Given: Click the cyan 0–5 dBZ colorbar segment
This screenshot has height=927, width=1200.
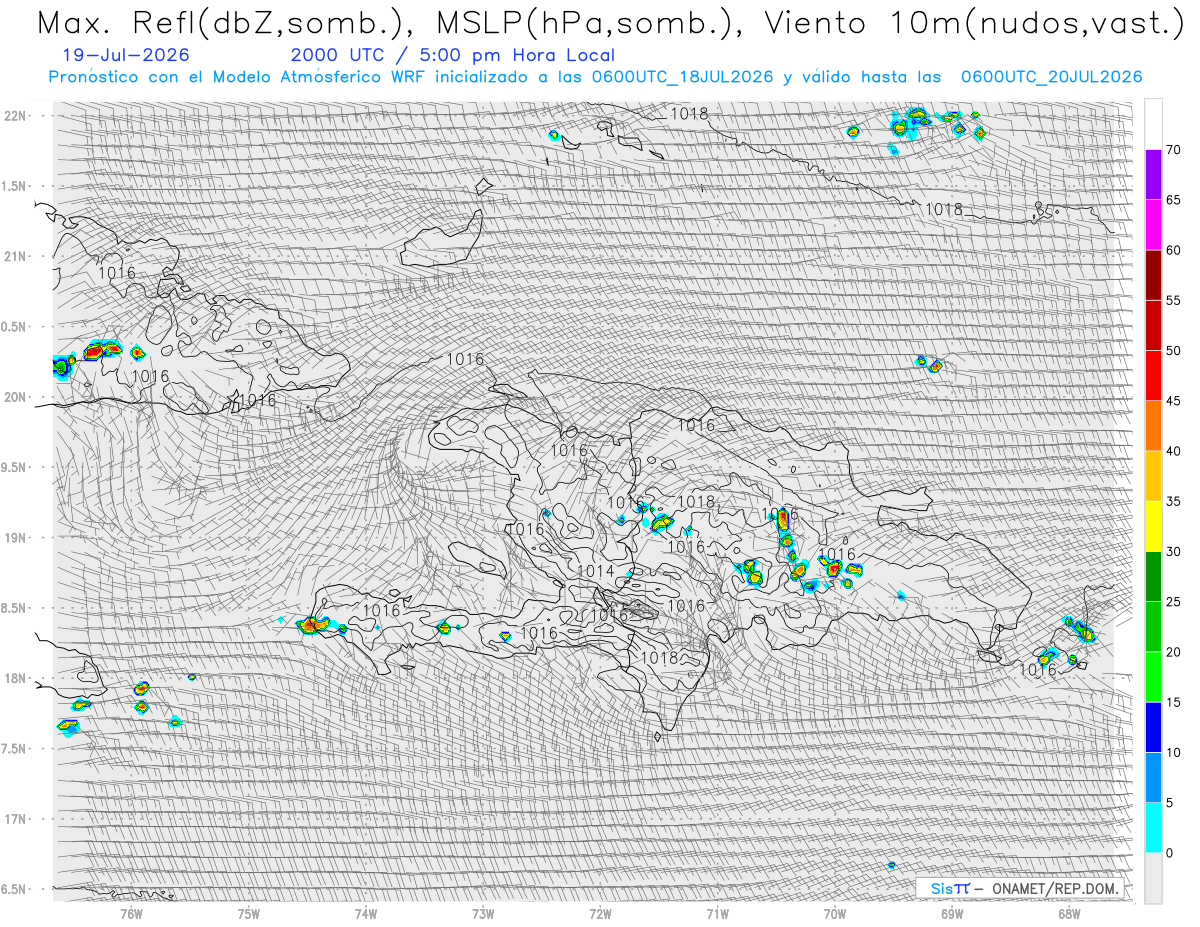Looking at the screenshot, I should coord(1153,828).
